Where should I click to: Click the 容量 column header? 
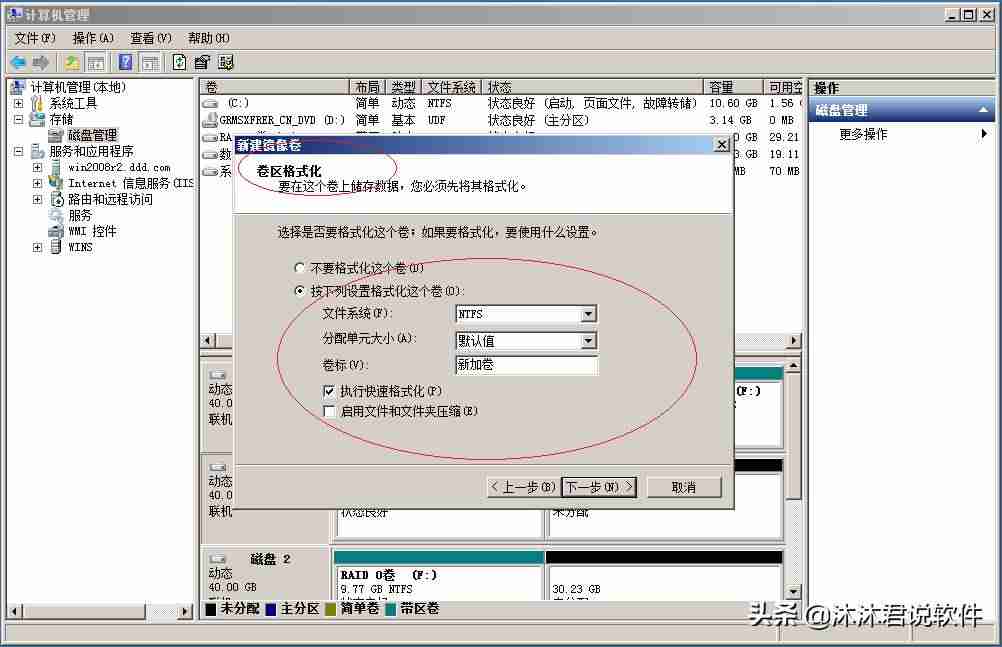[x=733, y=87]
